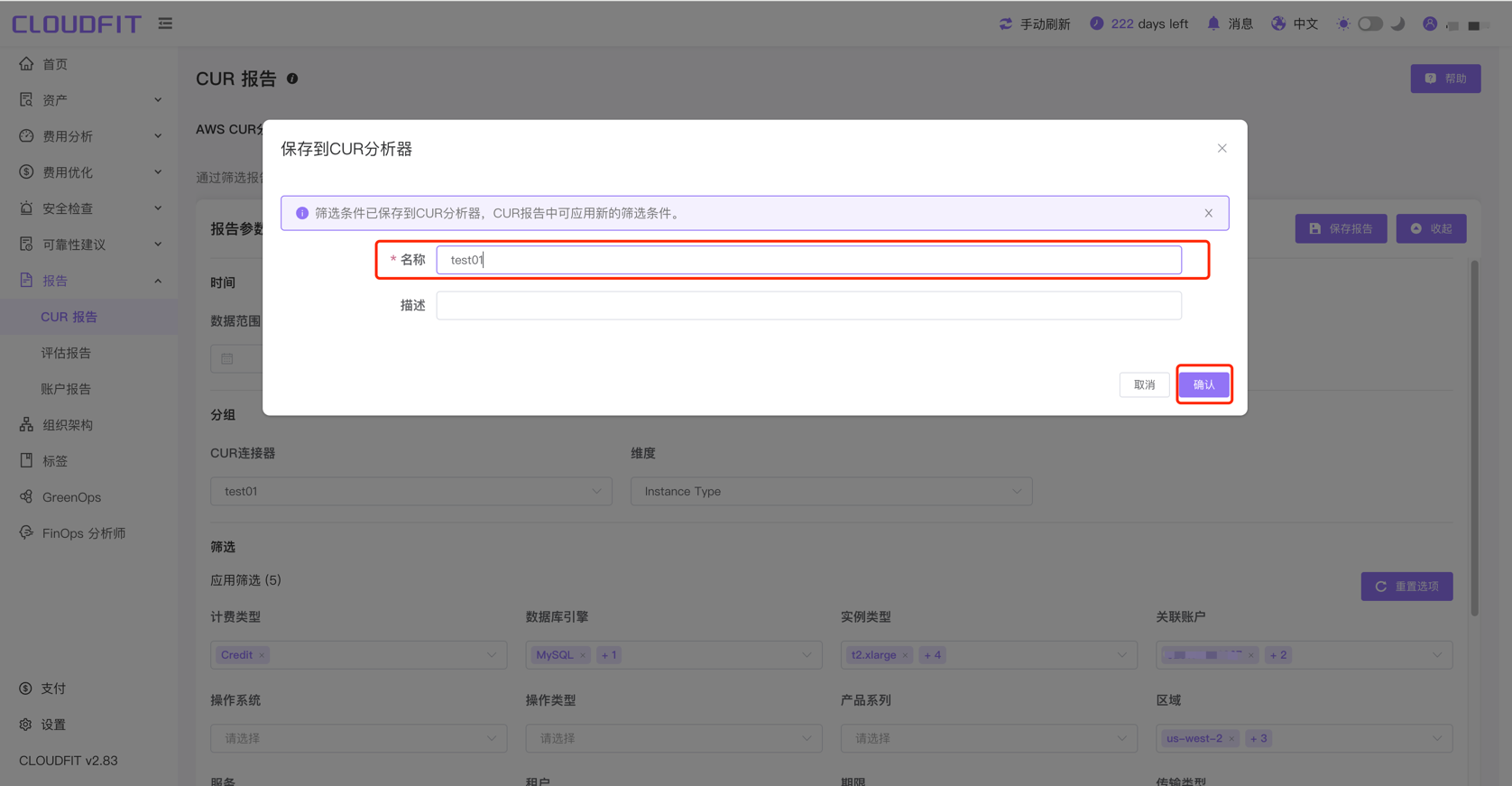Open the 操作系统 select dropdown
The image size is (1512, 786).
[358, 738]
